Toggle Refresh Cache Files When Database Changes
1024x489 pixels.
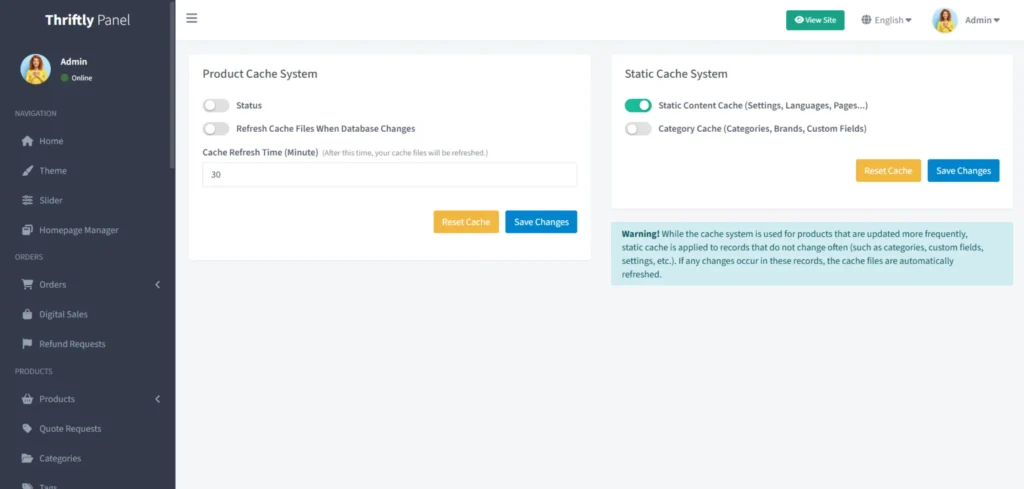[216, 128]
